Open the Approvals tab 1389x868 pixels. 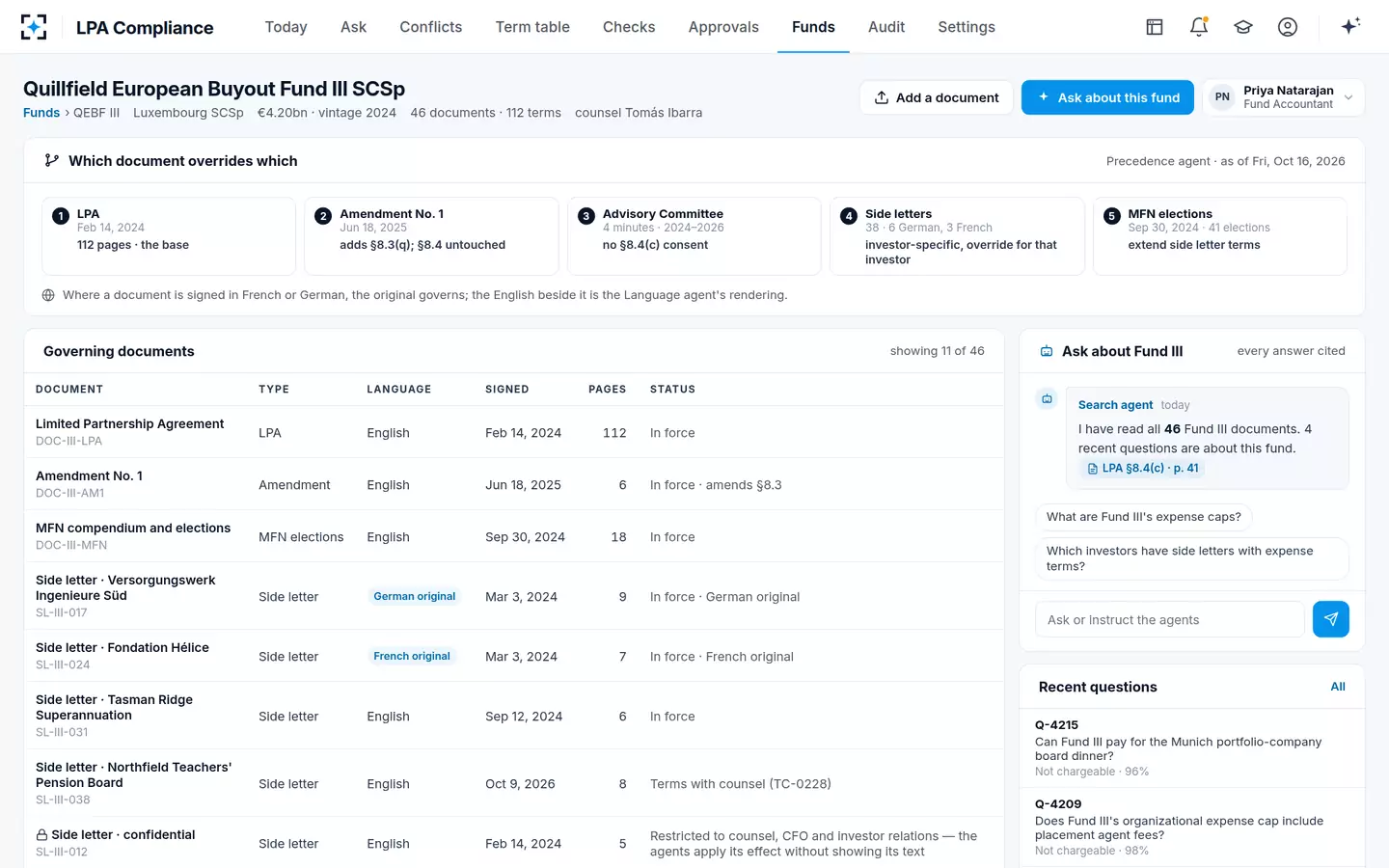click(x=723, y=27)
